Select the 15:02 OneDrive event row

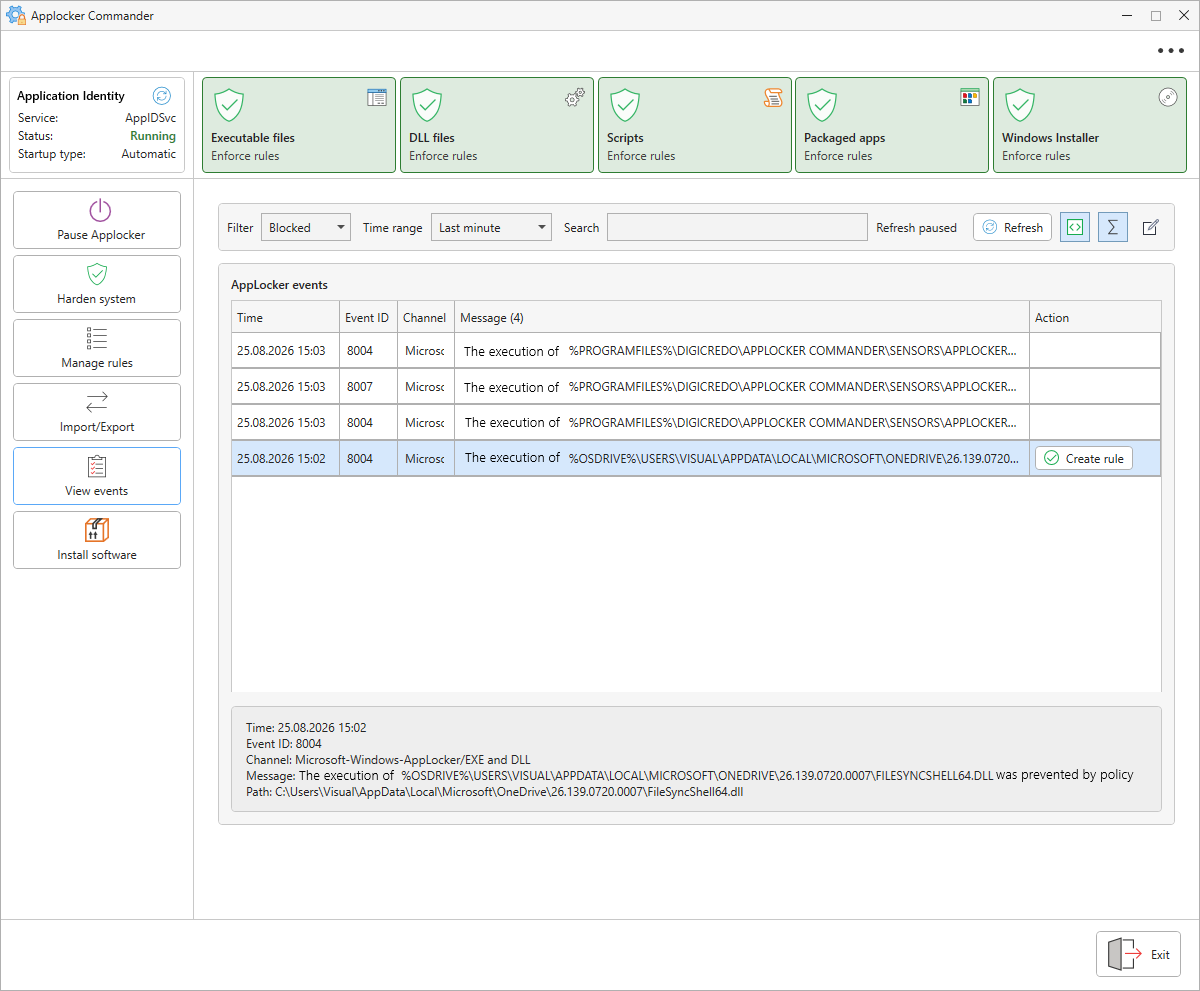[x=696, y=458]
